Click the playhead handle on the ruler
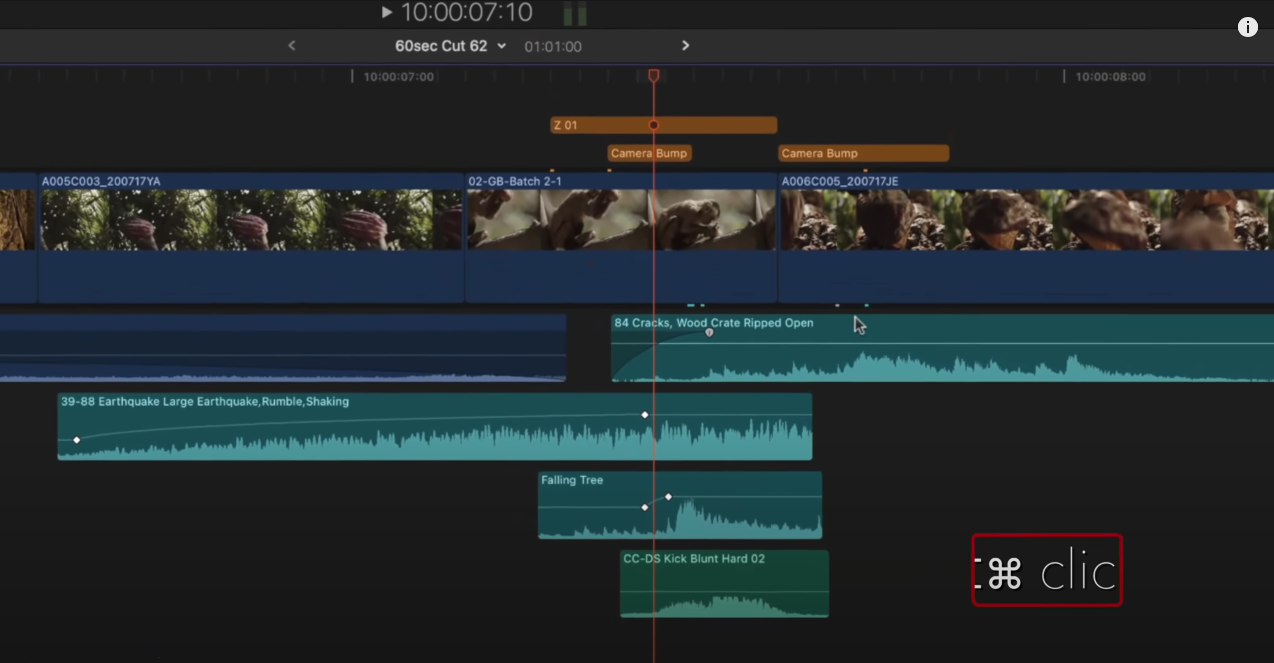Image resolution: width=1274 pixels, height=663 pixels. click(654, 76)
